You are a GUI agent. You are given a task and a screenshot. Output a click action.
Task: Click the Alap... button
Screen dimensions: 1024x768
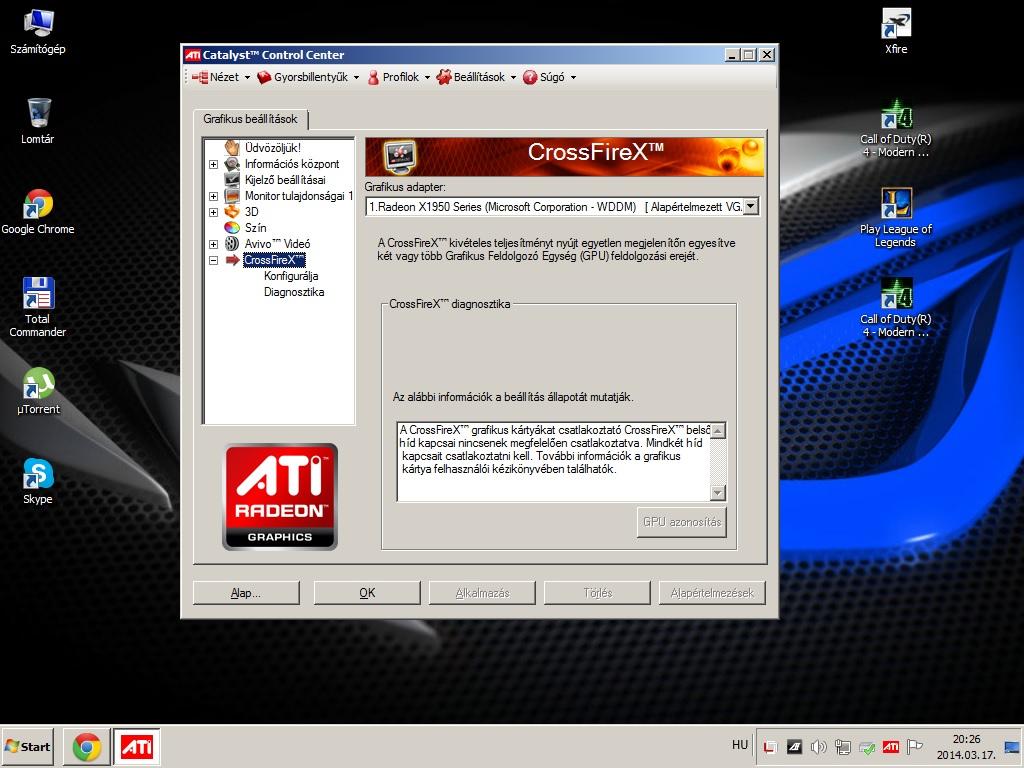(x=246, y=593)
